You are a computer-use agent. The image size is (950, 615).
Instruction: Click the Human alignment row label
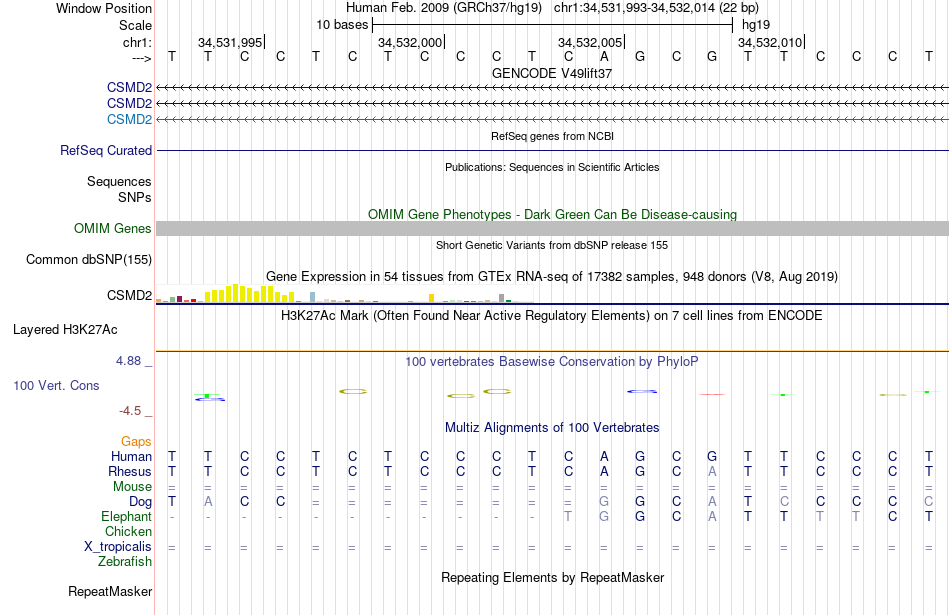(131, 456)
